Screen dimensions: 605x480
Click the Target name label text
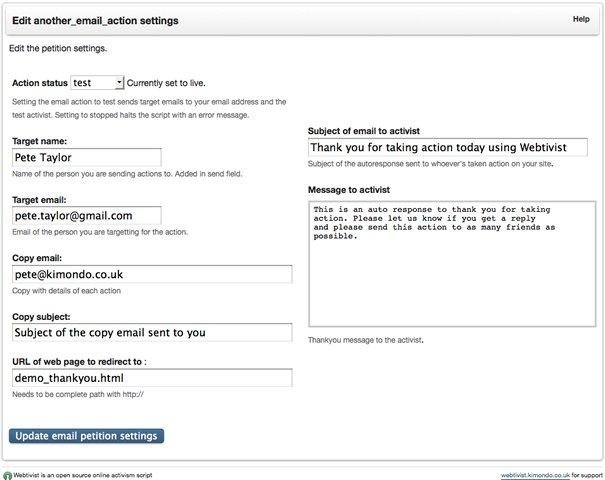(40, 141)
